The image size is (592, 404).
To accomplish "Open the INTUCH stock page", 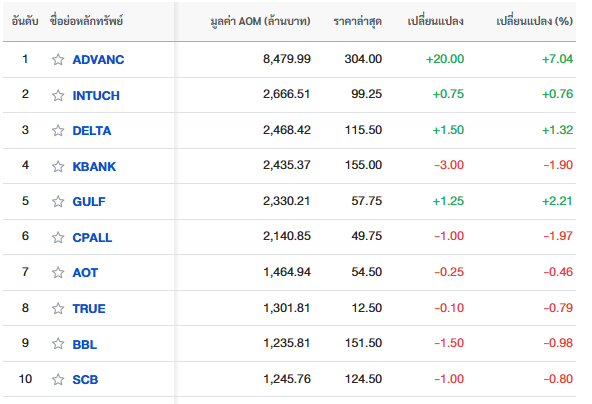I will pyautogui.click(x=96, y=96).
